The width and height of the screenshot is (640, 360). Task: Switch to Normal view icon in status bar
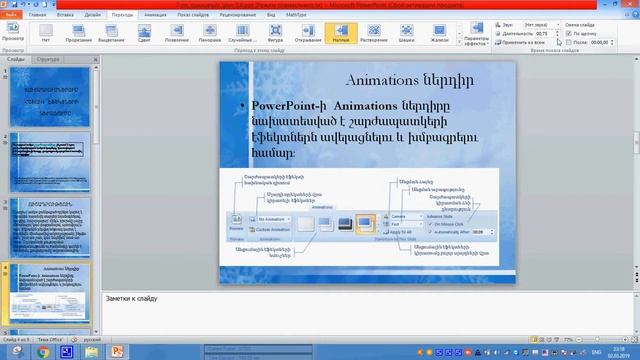pyautogui.click(x=534, y=340)
